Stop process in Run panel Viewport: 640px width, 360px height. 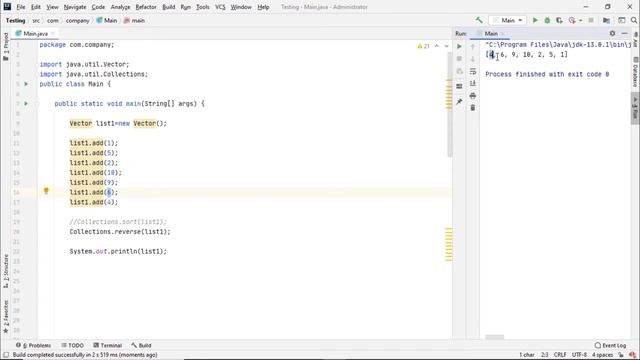tap(459, 59)
